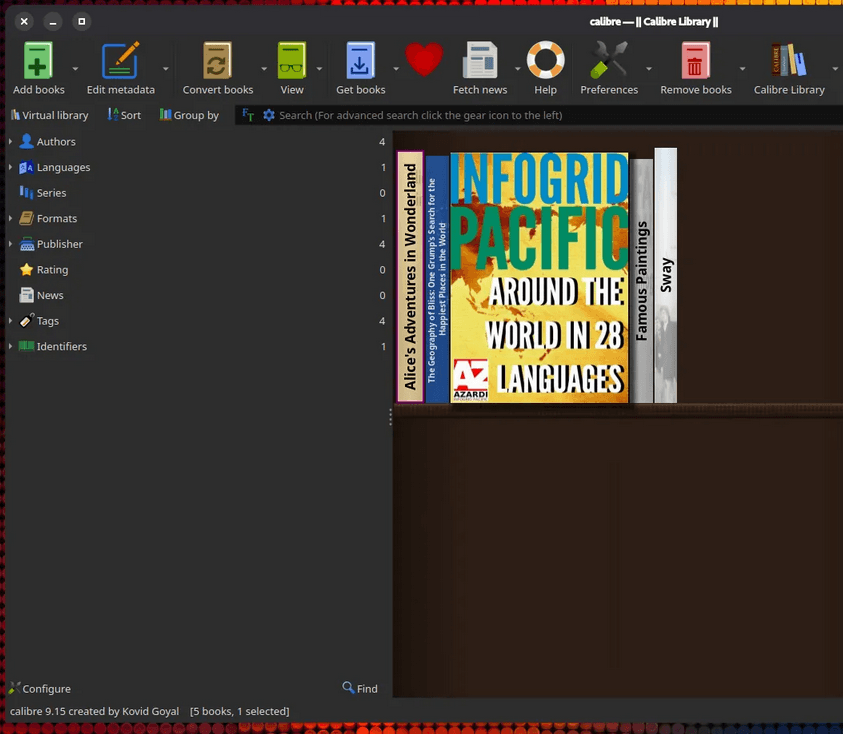Open Preferences wrench icon
This screenshot has width=843, height=734.
click(x=609, y=60)
